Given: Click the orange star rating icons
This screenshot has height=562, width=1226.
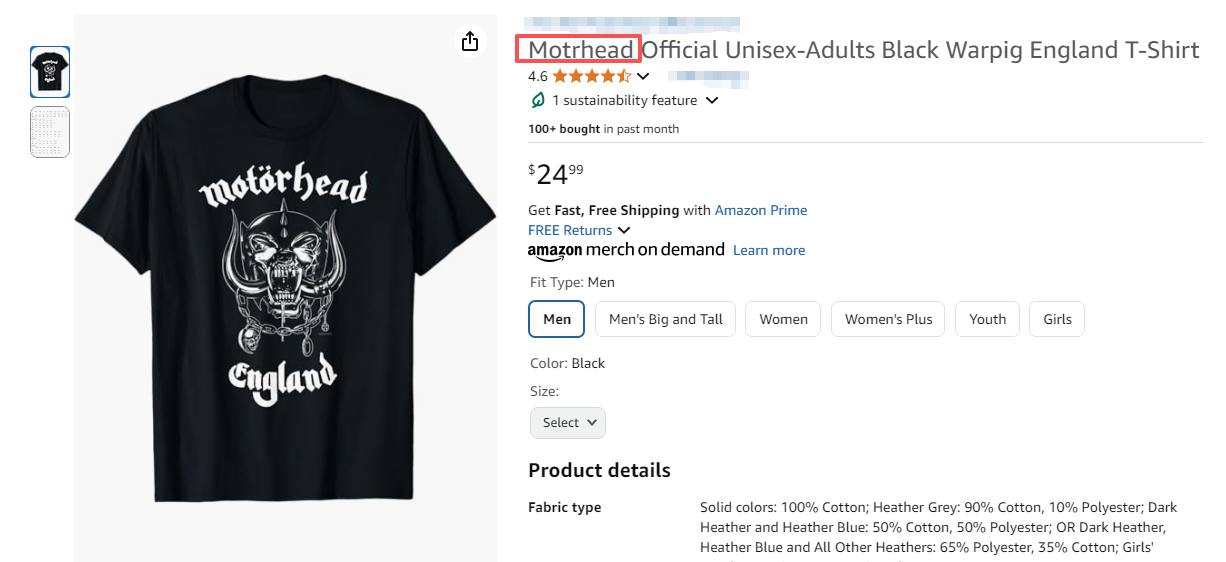Looking at the screenshot, I should pyautogui.click(x=591, y=76).
